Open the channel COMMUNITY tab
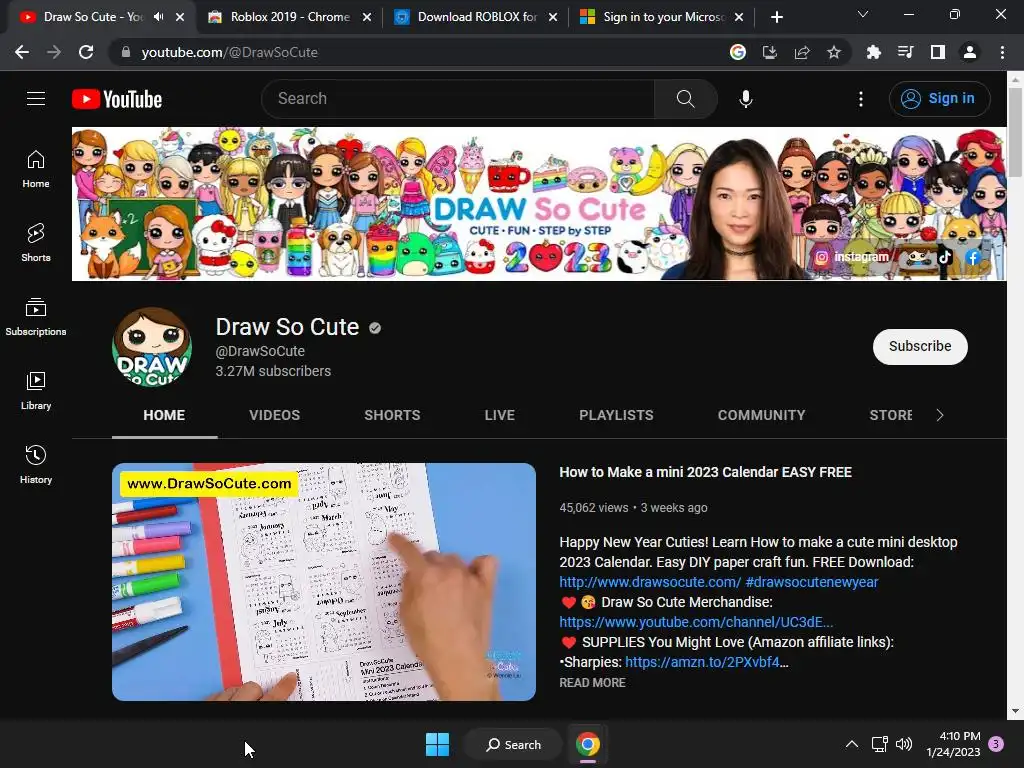This screenshot has width=1024, height=768. pyautogui.click(x=761, y=415)
